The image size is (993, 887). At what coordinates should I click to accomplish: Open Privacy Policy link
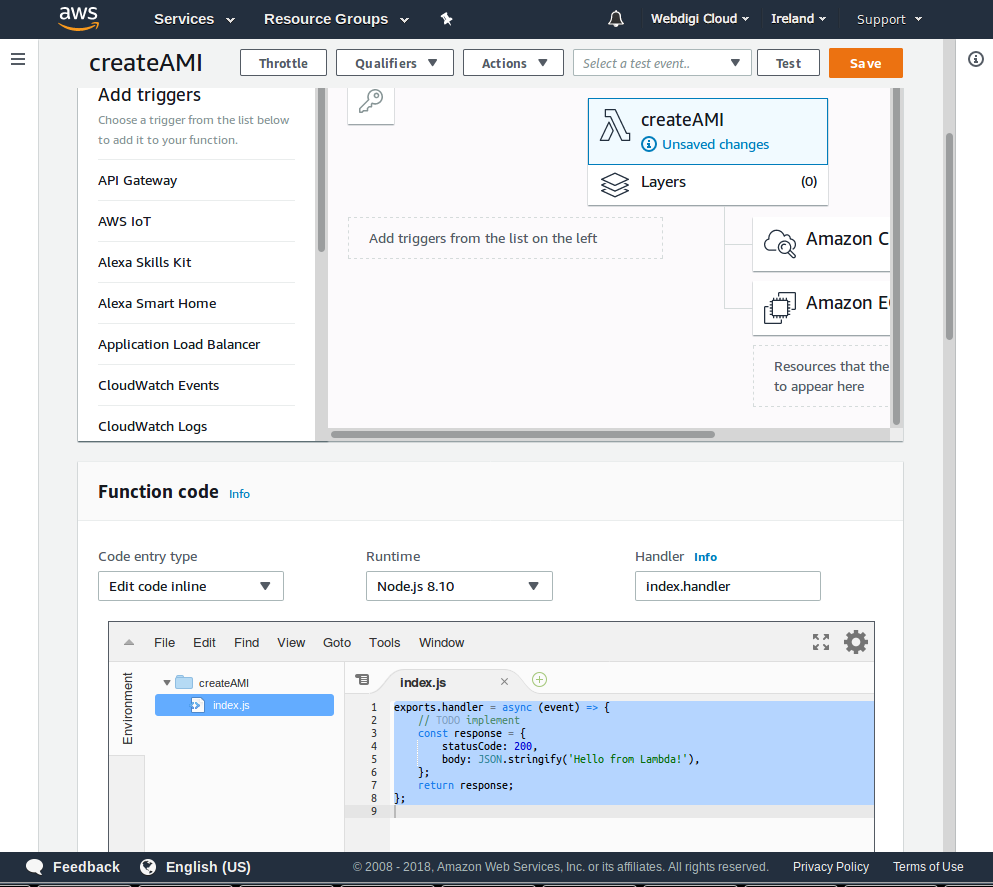click(x=831, y=867)
